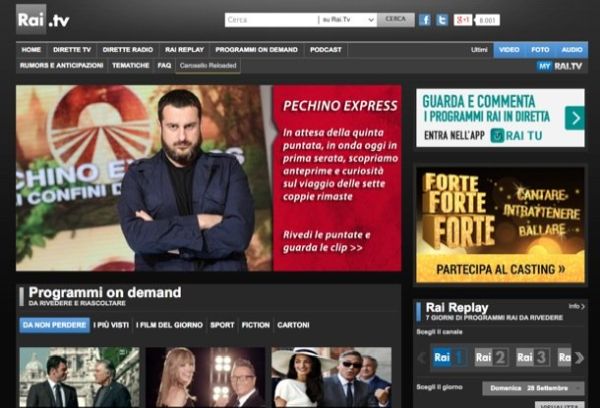Viewport: 600px width, 408px height.
Task: Click the Cerca search button
Action: click(x=396, y=20)
